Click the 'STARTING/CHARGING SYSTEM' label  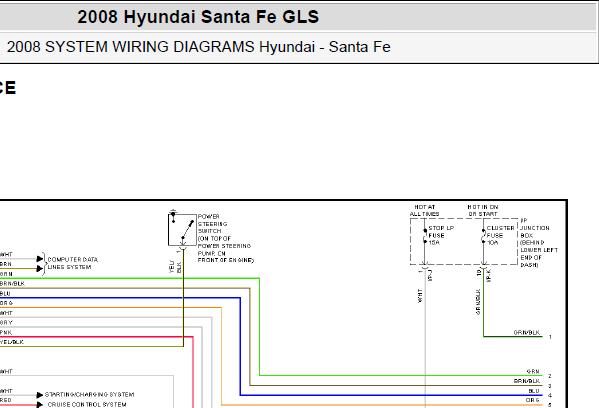[89, 395]
